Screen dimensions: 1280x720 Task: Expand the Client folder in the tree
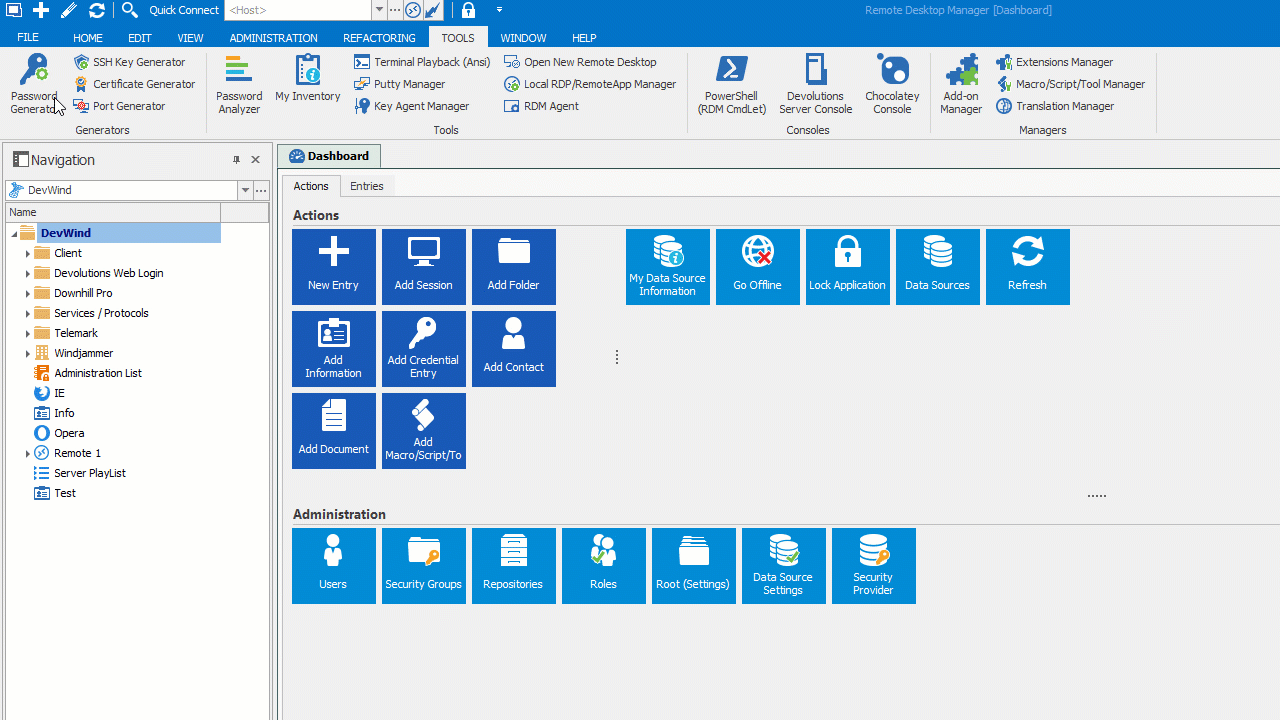pyautogui.click(x=28, y=254)
